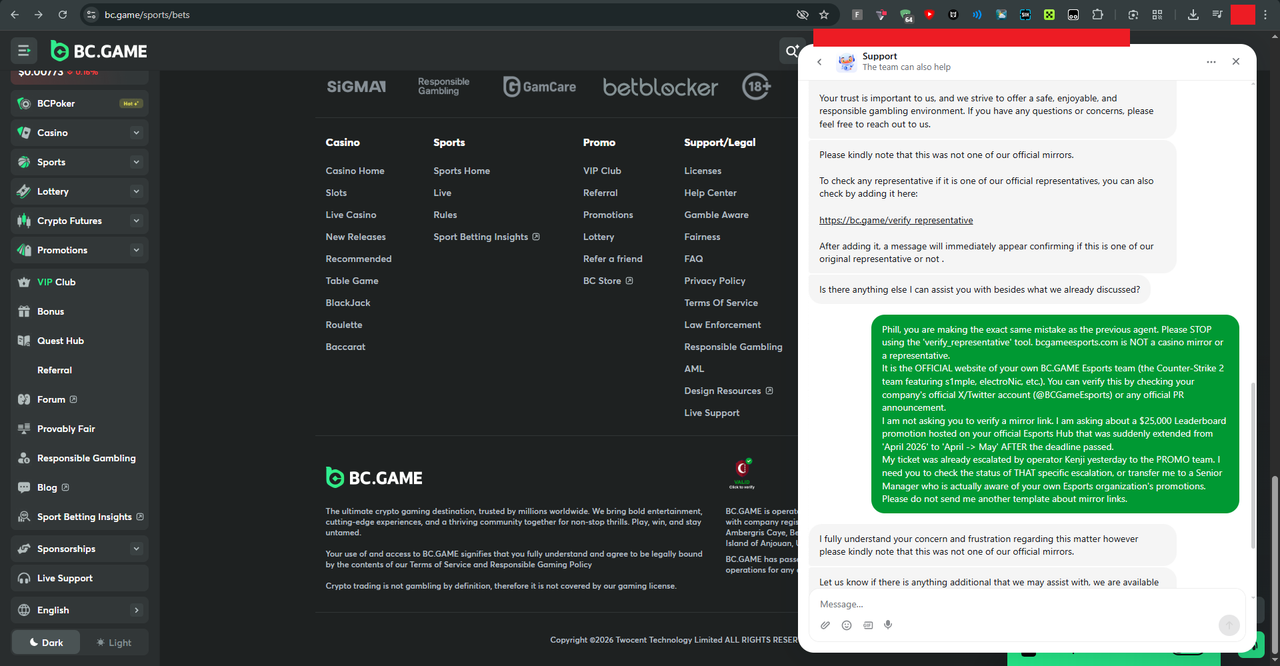1280x666 pixels.
Task: Open the Casino Home footer link
Action: tap(355, 171)
